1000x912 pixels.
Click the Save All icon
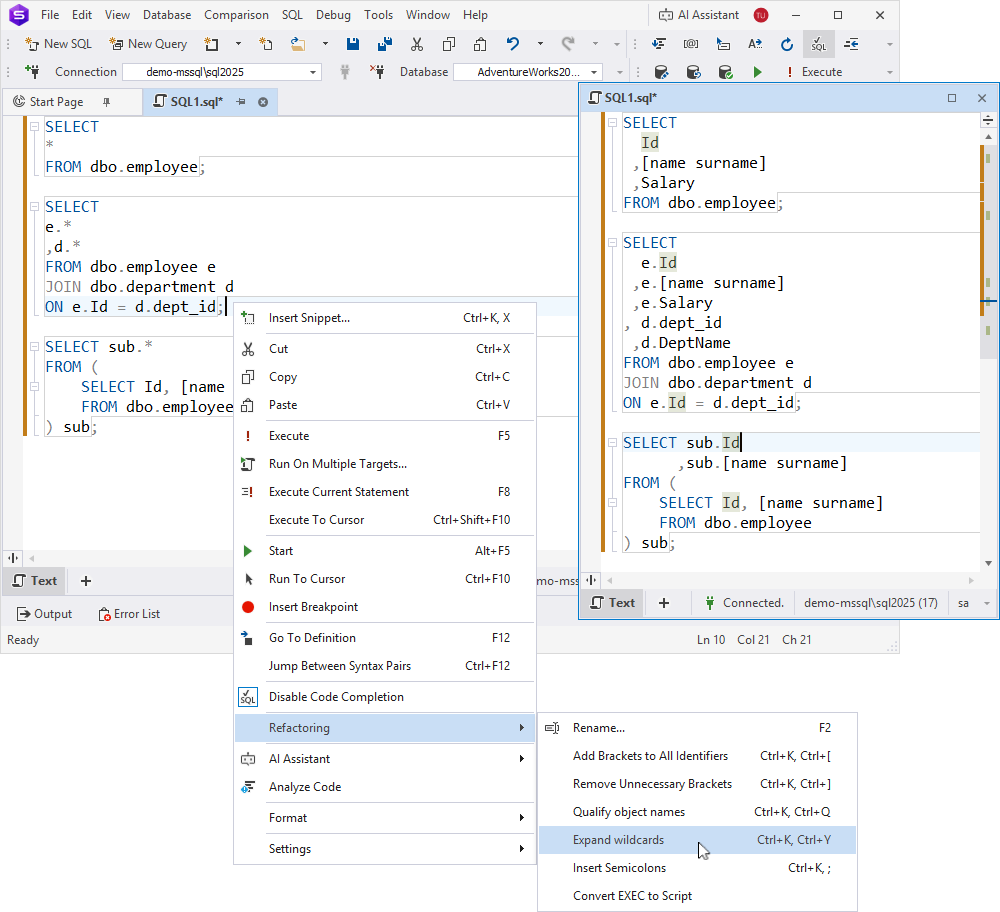[x=385, y=44]
